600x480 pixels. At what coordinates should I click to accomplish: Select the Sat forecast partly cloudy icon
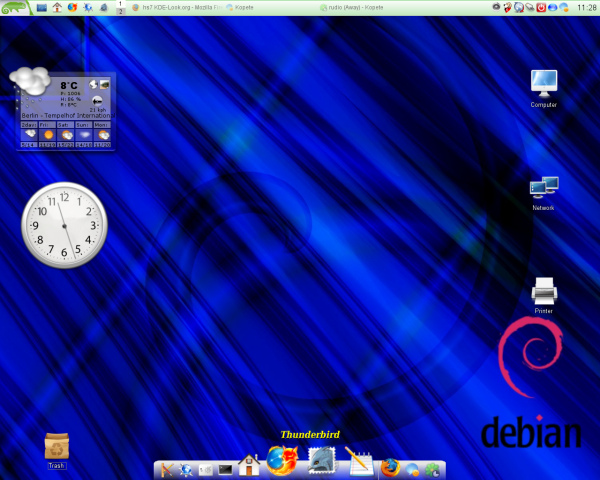click(66, 135)
